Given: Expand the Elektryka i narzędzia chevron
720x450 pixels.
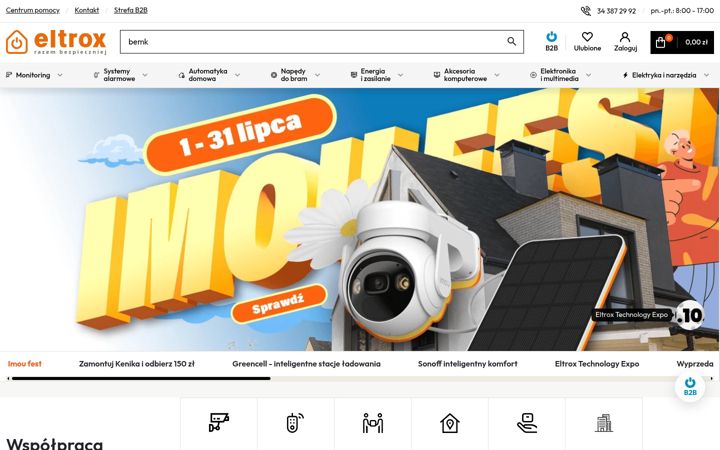Looking at the screenshot, I should (x=706, y=75).
